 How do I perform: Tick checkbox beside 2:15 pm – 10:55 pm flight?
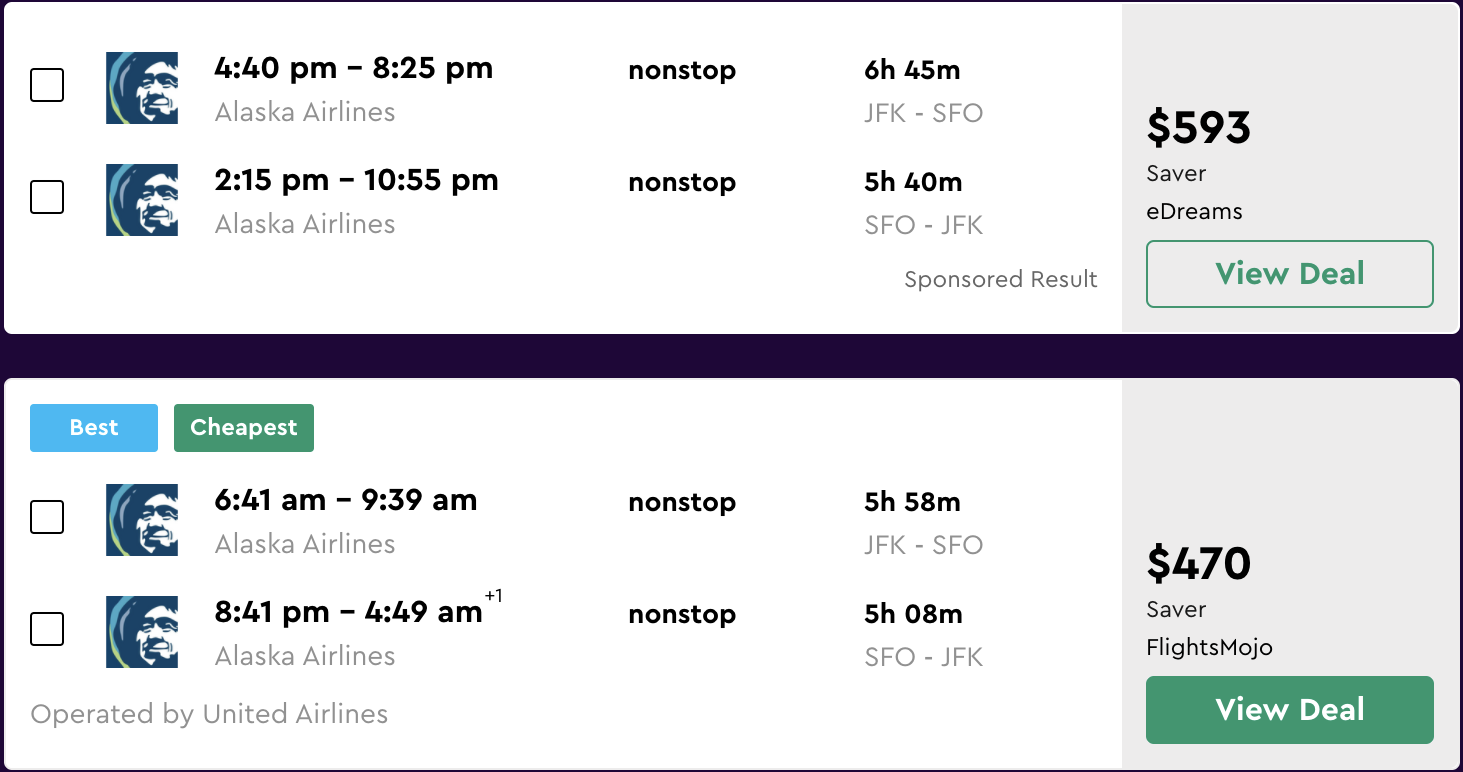(x=47, y=197)
